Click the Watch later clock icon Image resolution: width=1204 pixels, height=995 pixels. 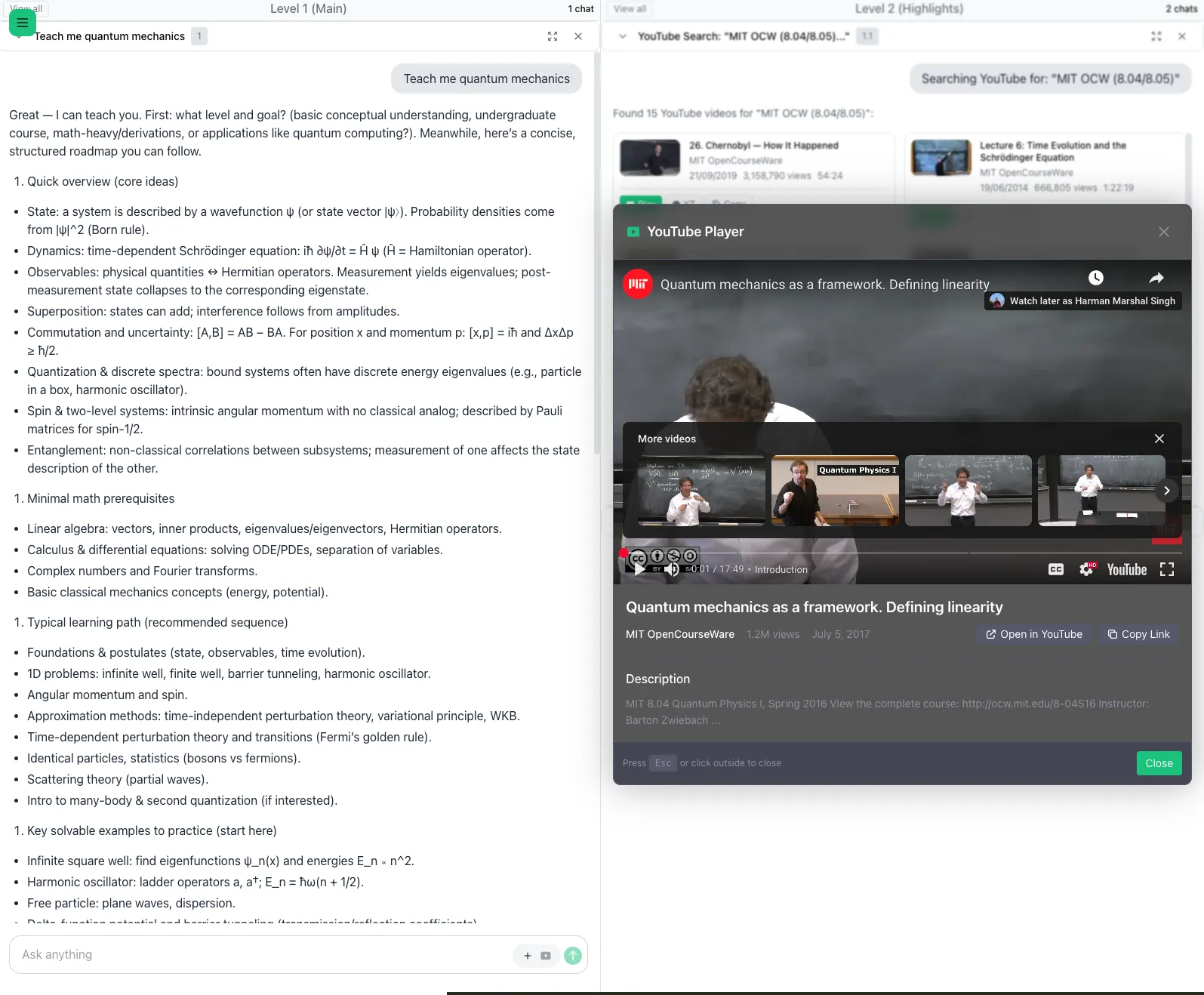pos(1096,278)
